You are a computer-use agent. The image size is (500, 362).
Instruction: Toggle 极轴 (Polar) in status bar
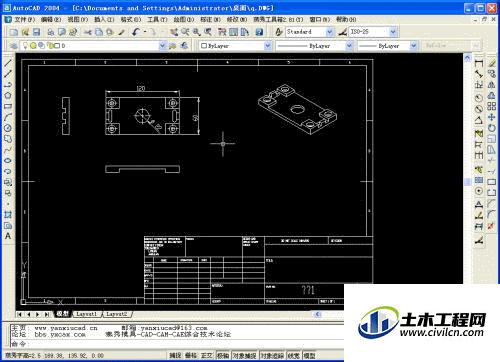(x=223, y=355)
